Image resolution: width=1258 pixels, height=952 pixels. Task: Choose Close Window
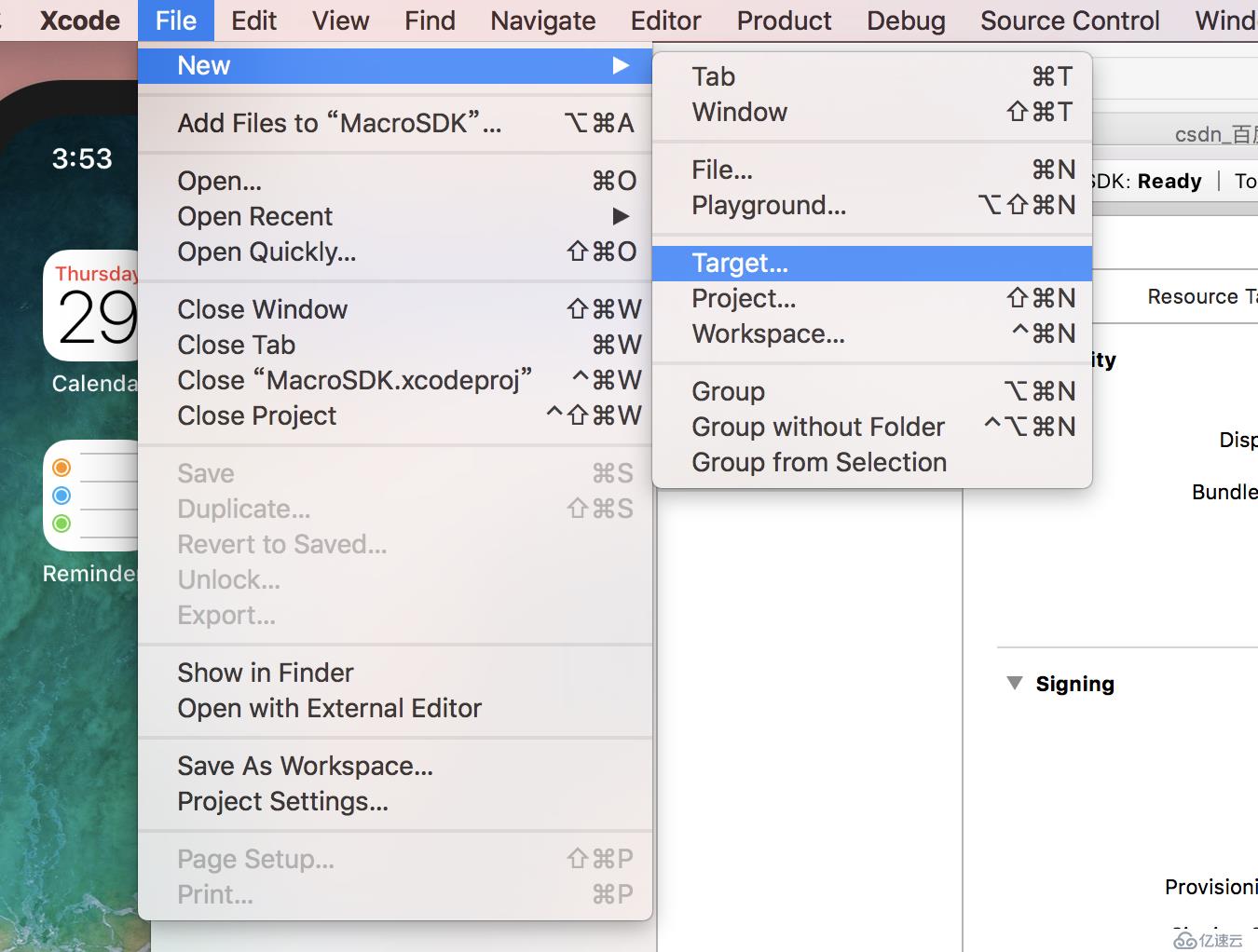[395, 309]
